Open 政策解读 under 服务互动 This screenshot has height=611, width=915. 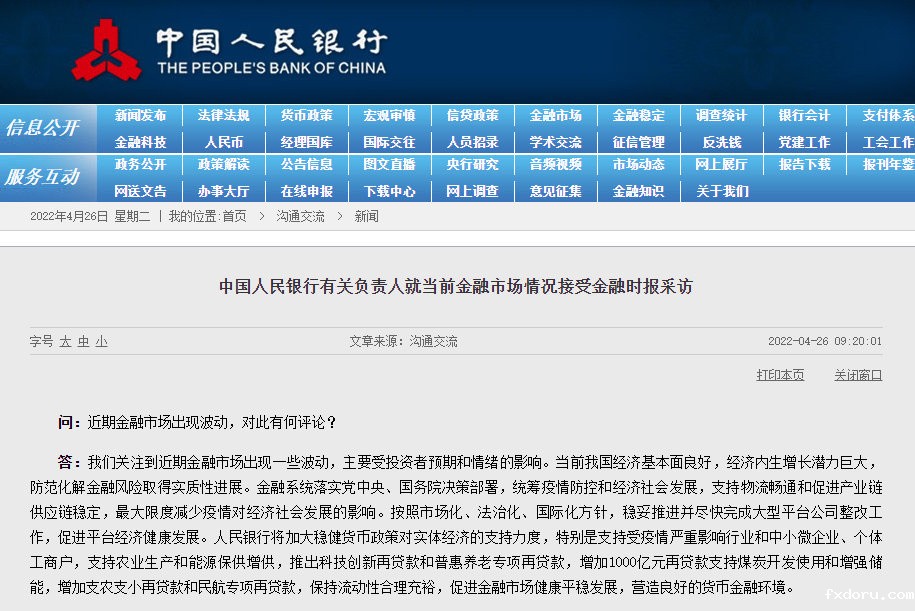coord(223,165)
